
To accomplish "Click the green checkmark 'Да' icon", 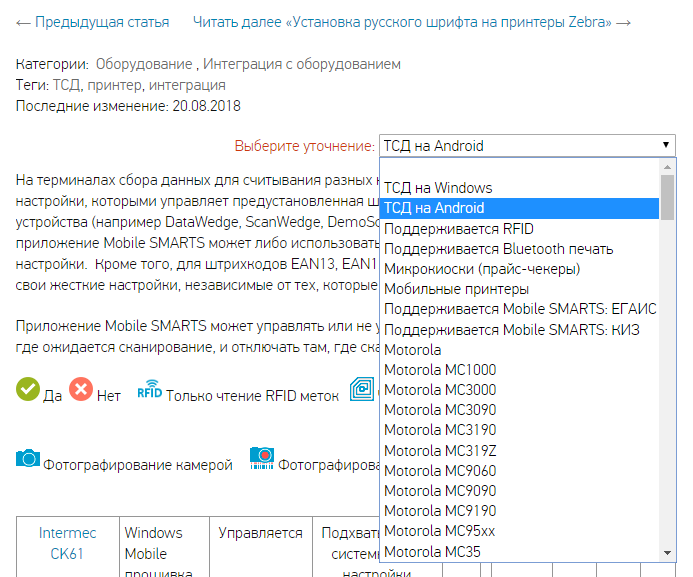I will 28,389.
